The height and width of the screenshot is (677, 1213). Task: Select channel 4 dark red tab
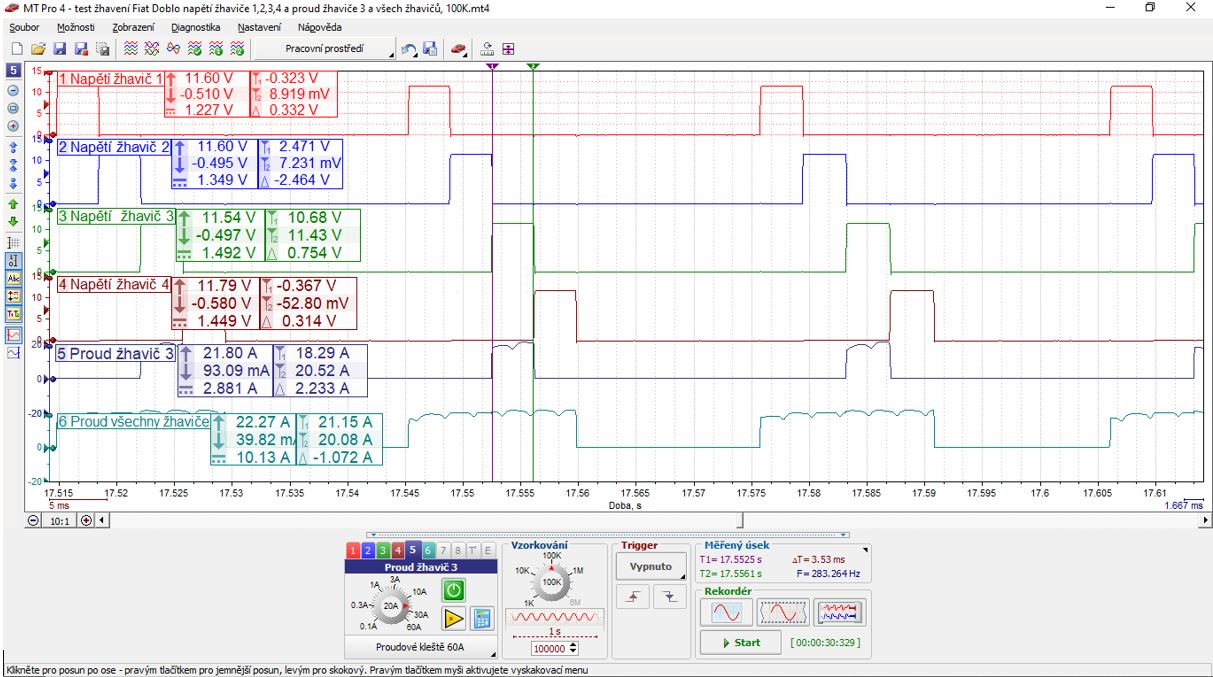pos(397,551)
